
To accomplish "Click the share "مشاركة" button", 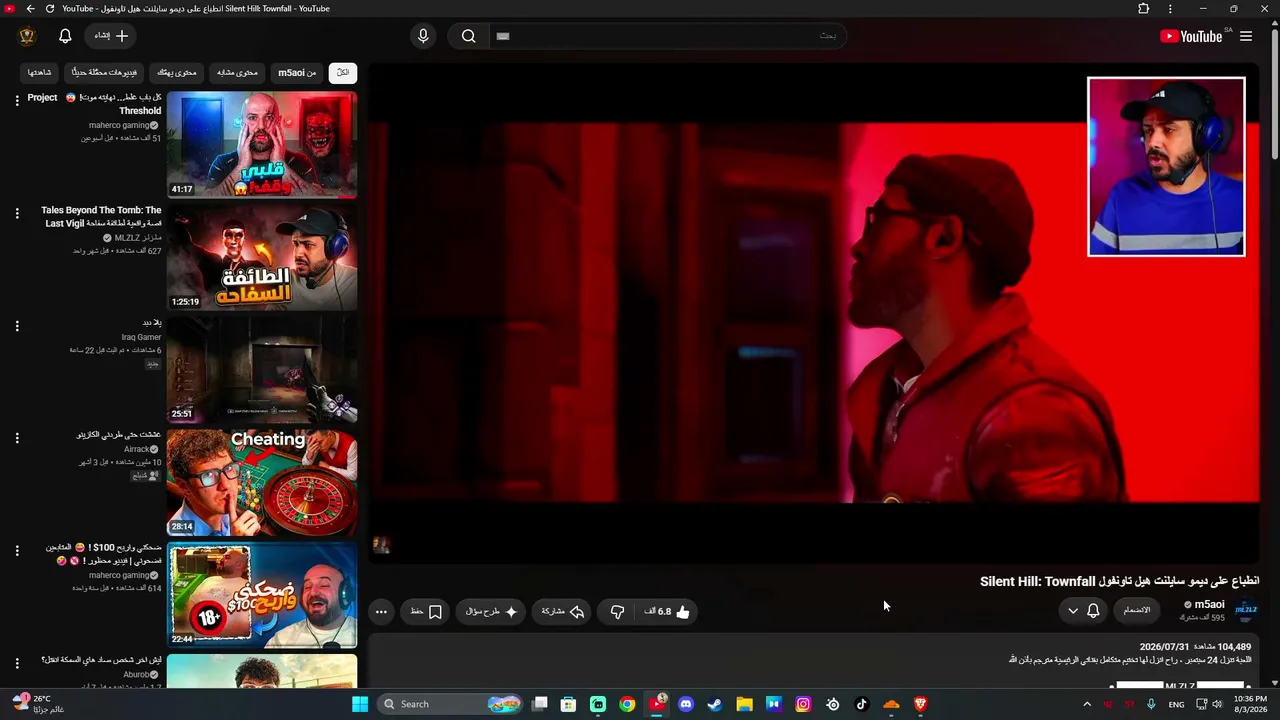I will (x=562, y=611).
